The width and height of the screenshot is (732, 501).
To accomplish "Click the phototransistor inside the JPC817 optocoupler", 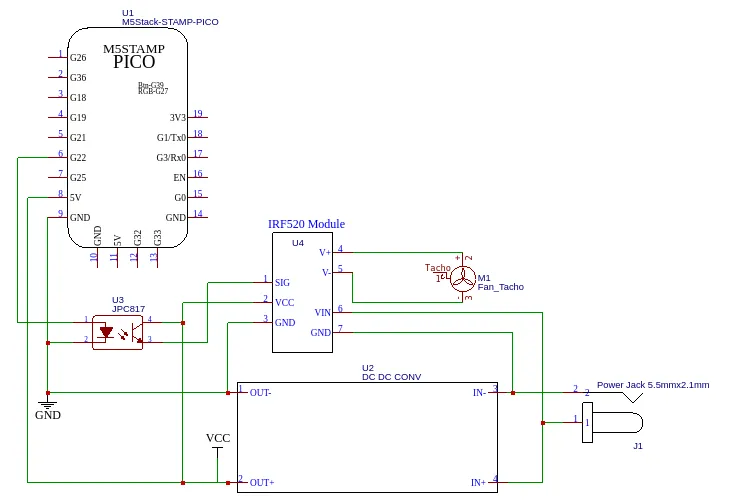I will [x=137, y=332].
